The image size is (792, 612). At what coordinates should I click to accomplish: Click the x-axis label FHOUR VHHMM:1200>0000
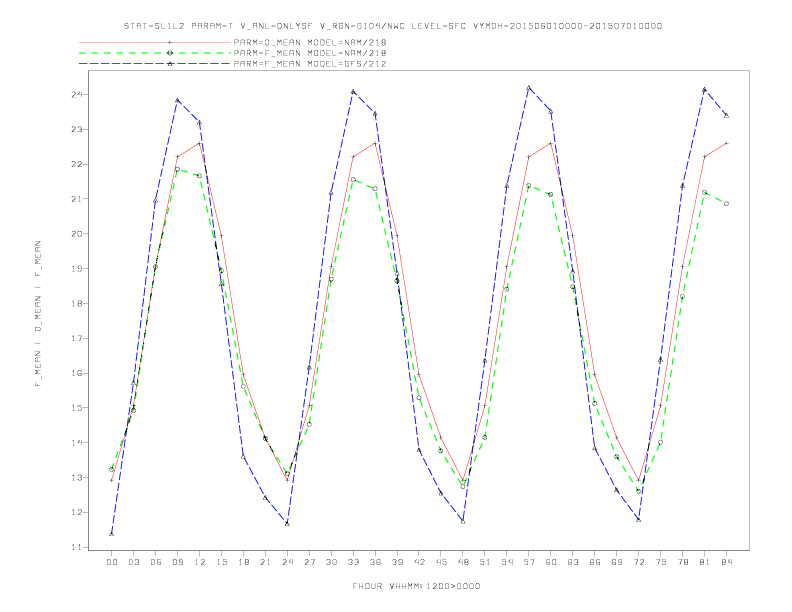(x=416, y=586)
